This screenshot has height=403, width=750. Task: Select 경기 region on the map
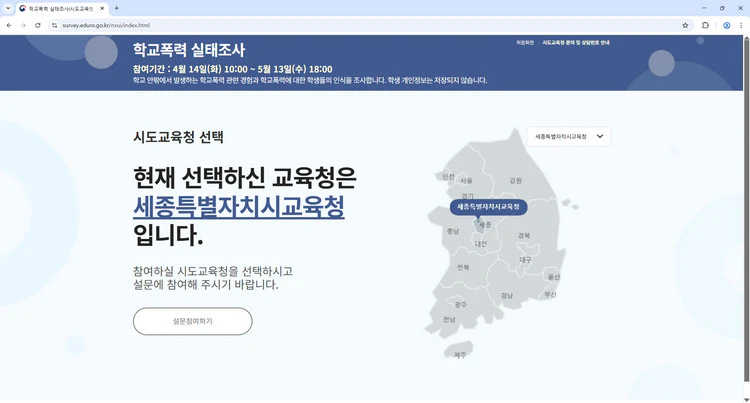(467, 196)
